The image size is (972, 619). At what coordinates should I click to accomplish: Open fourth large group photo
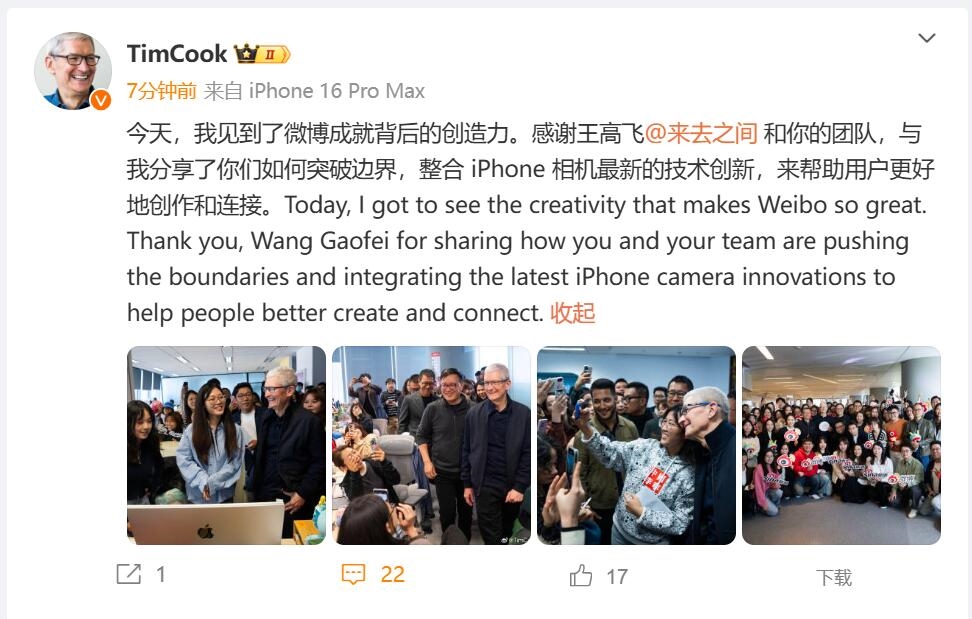click(842, 446)
